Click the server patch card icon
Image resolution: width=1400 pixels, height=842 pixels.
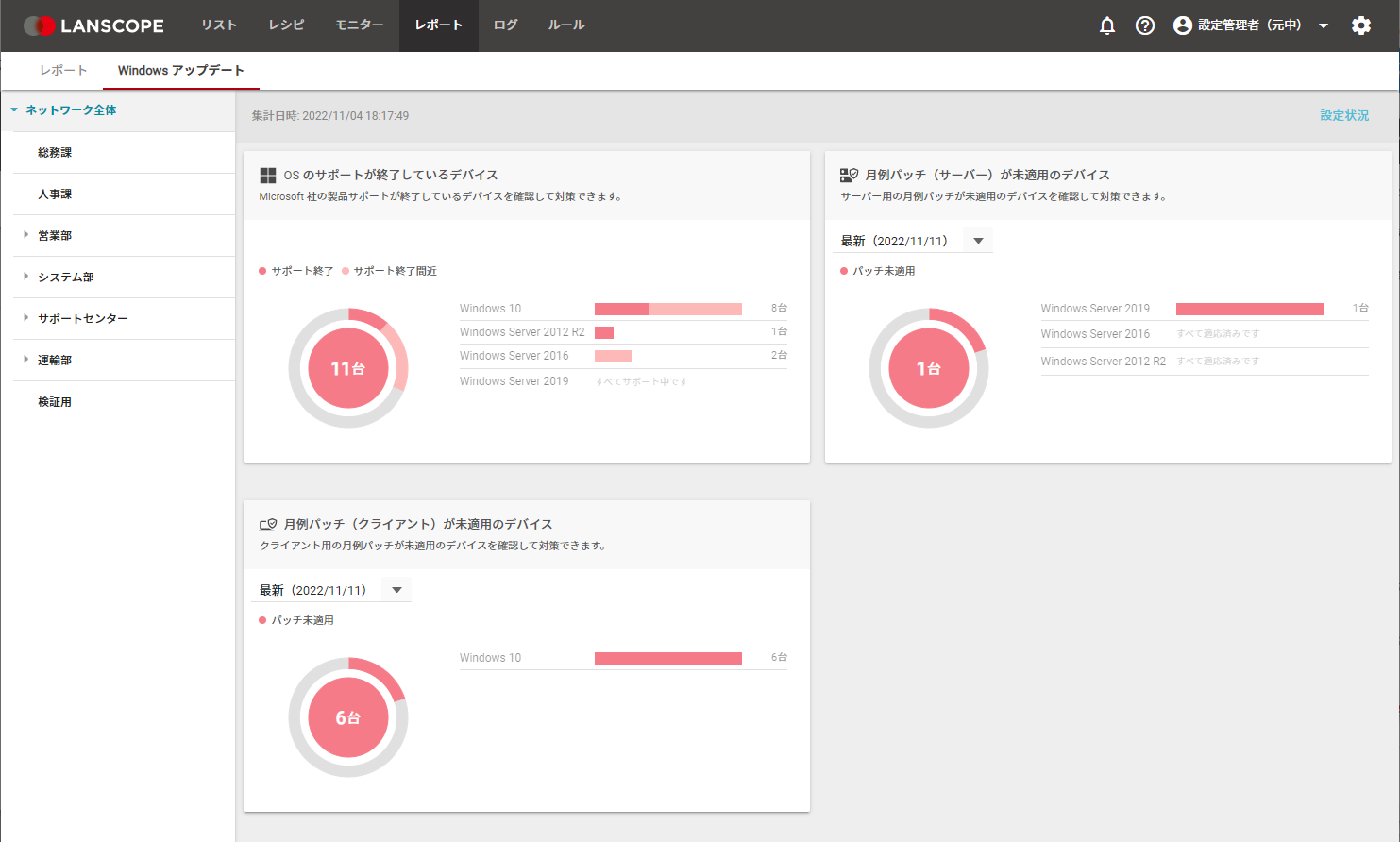(849, 176)
